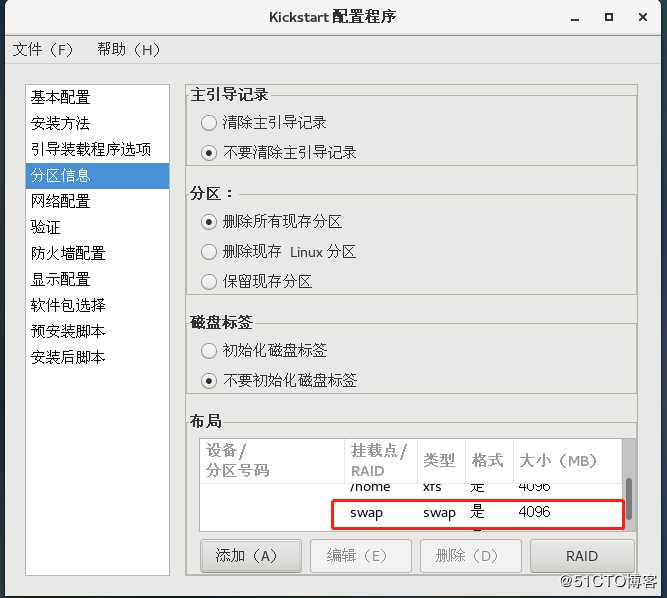Image resolution: width=667 pixels, height=598 pixels.
Task: Click the partition layout vertical scrollbar thumb
Action: tap(629, 498)
